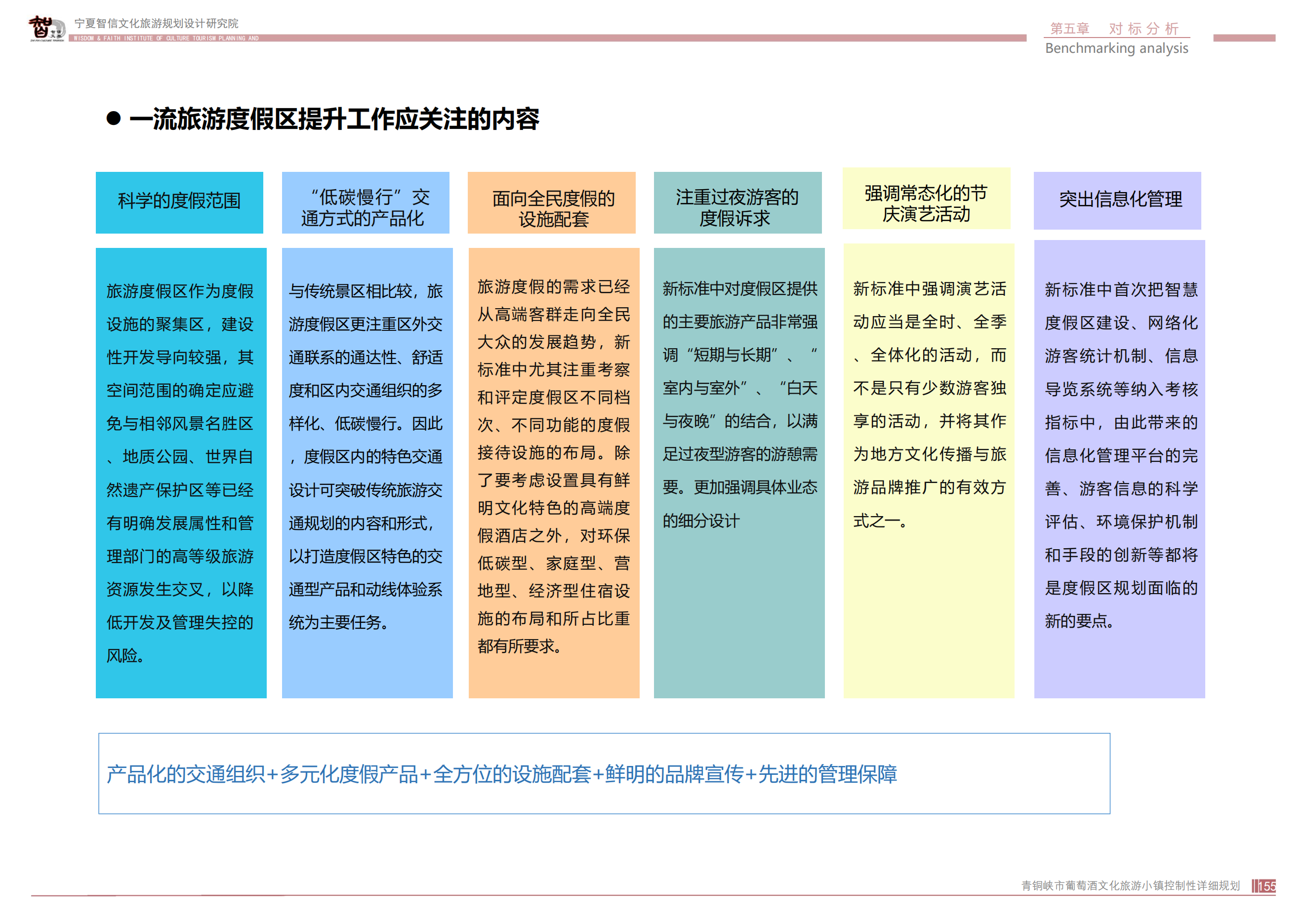
Task: Click the blue 低碳慢行 header block
Action: tap(366, 202)
